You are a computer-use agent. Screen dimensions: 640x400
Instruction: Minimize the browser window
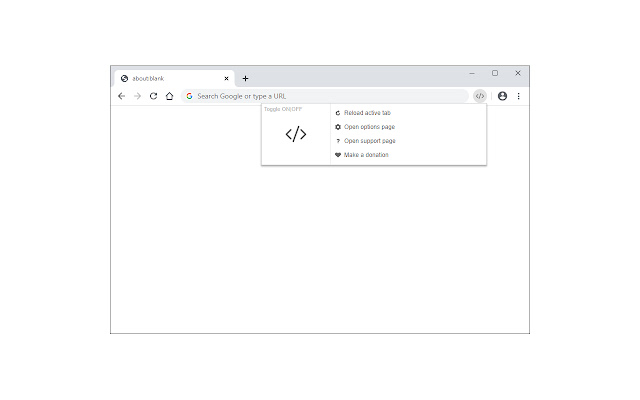[x=472, y=73]
